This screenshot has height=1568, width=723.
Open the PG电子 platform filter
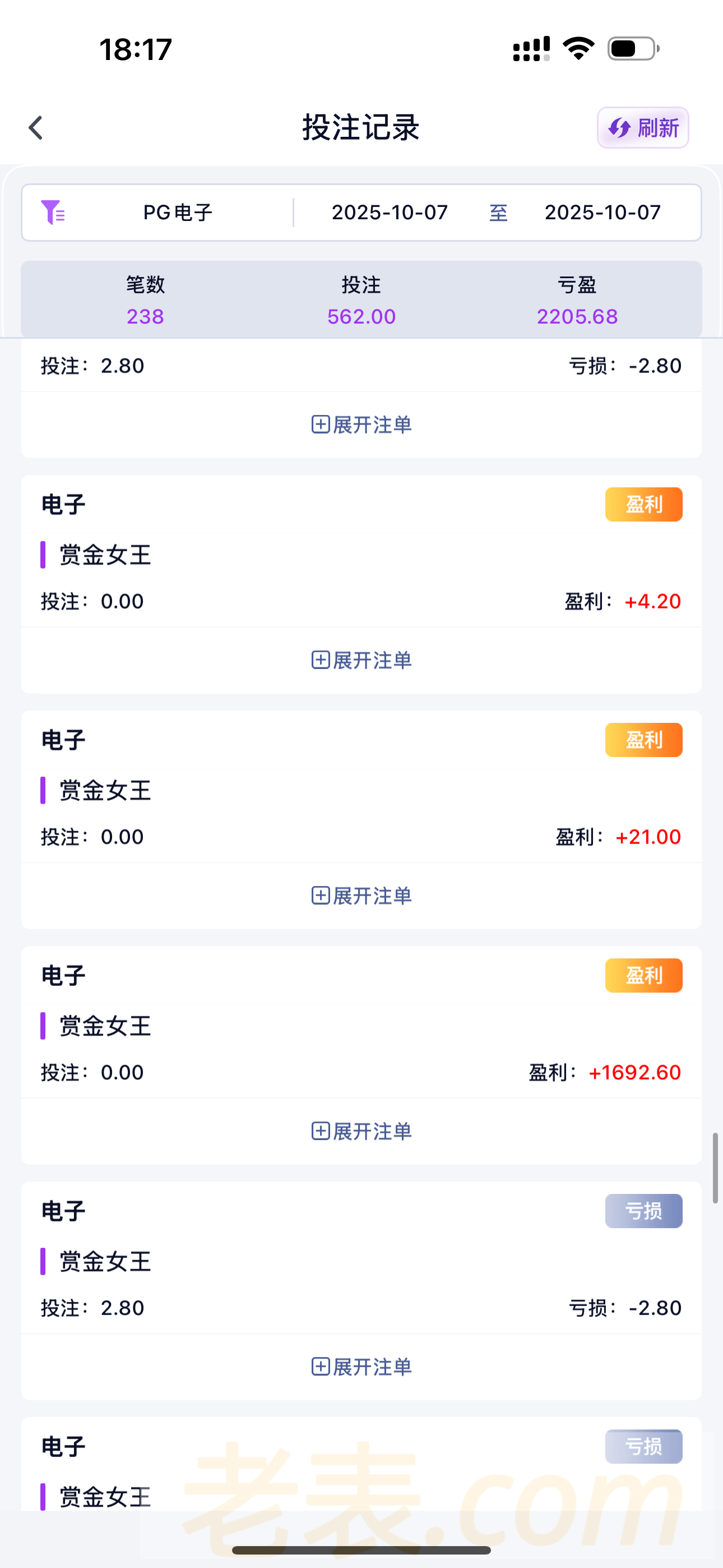178,213
